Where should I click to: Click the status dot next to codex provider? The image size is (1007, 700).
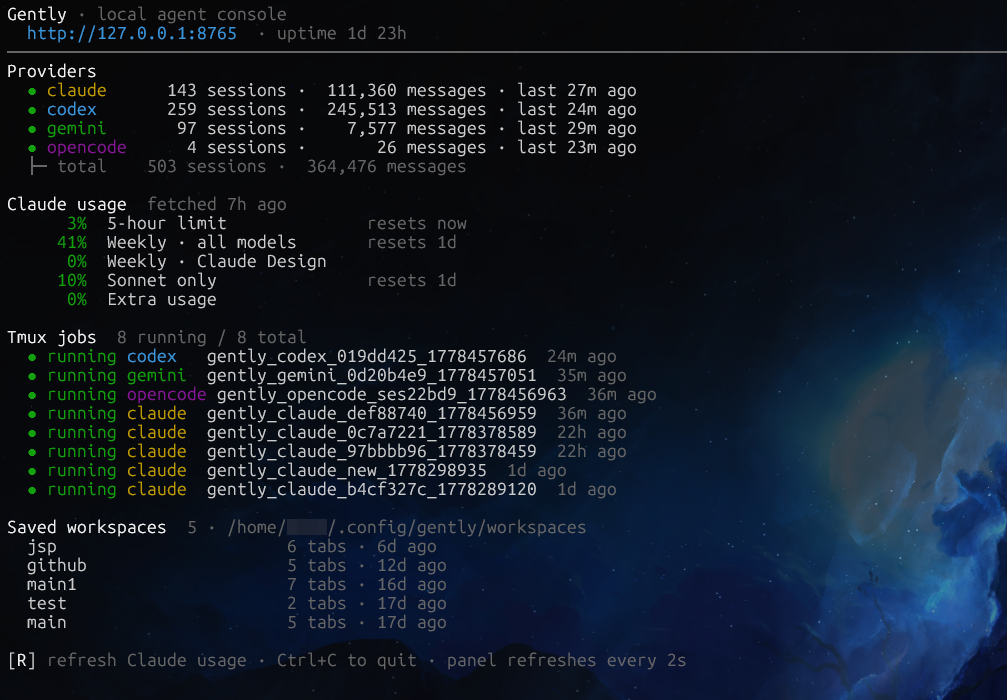(x=32, y=110)
